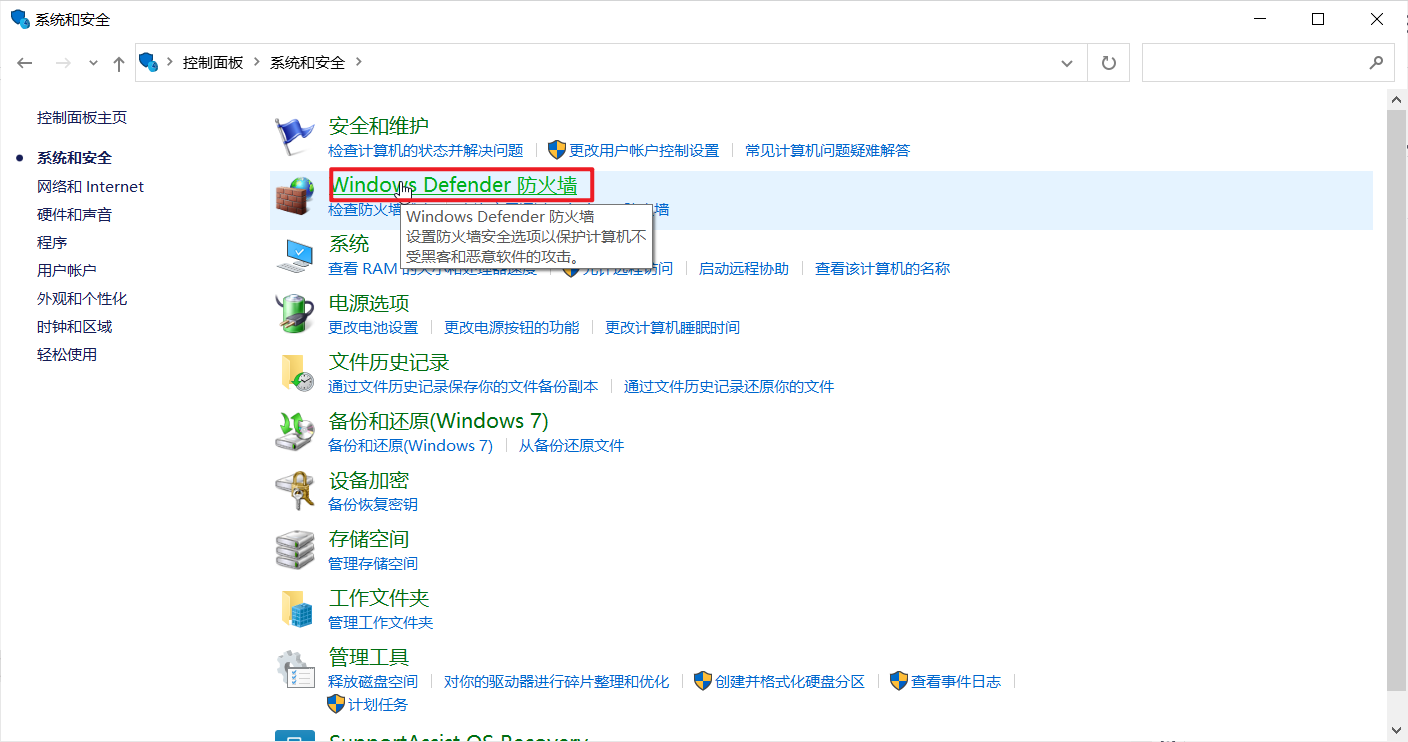Image resolution: width=1408 pixels, height=742 pixels.
Task: Click 更改电池设置 link
Action: click(373, 327)
